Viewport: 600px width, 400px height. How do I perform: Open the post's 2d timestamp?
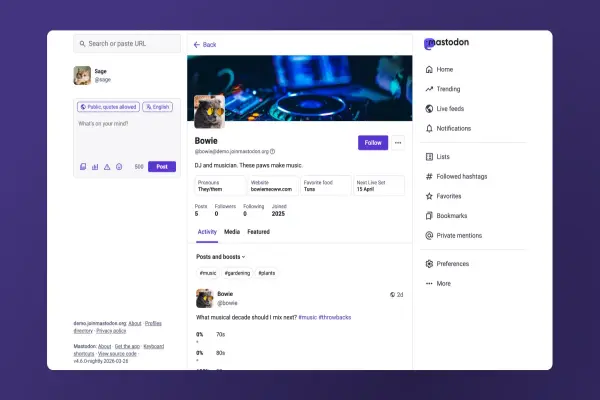click(400, 295)
